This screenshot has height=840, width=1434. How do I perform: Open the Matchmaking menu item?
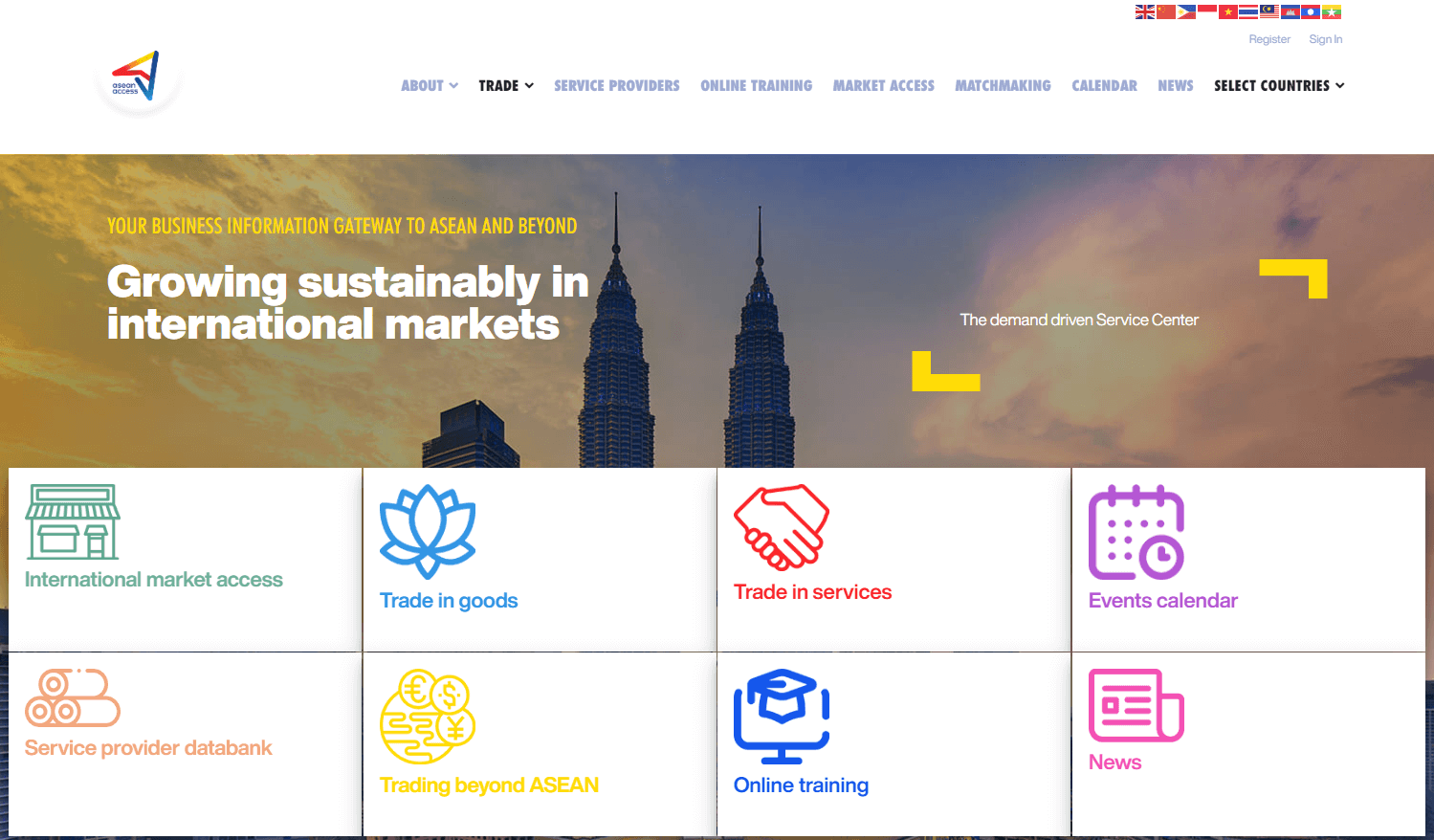coord(1003,85)
